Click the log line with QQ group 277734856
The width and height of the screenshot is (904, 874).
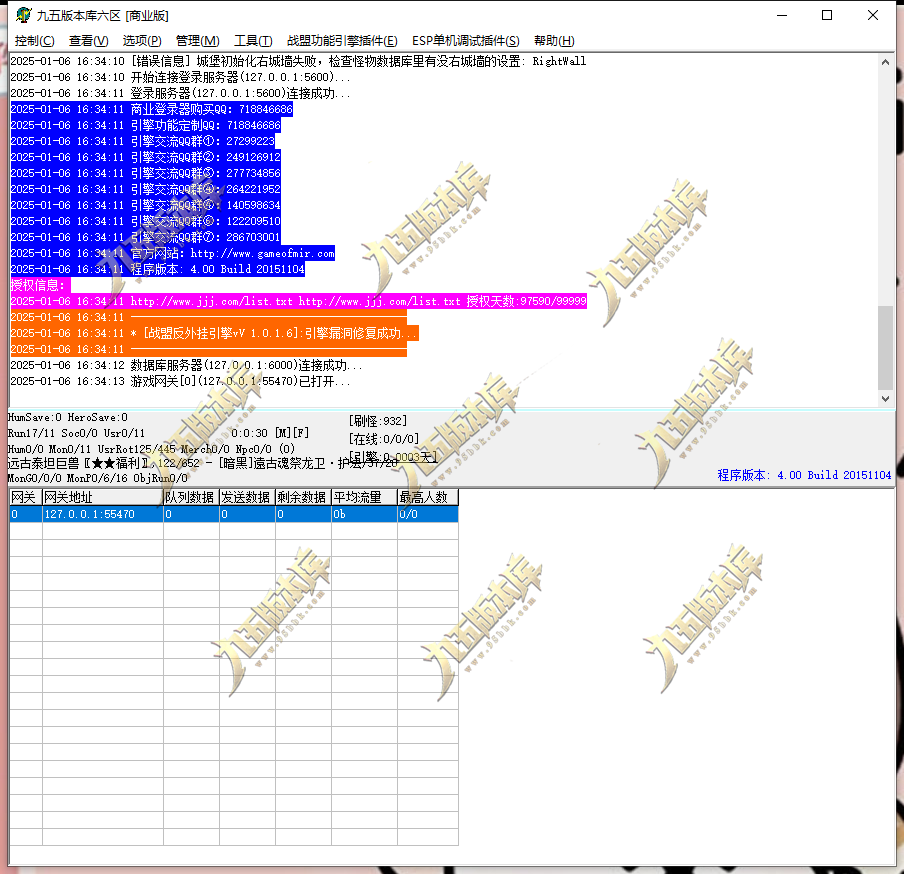pos(145,173)
